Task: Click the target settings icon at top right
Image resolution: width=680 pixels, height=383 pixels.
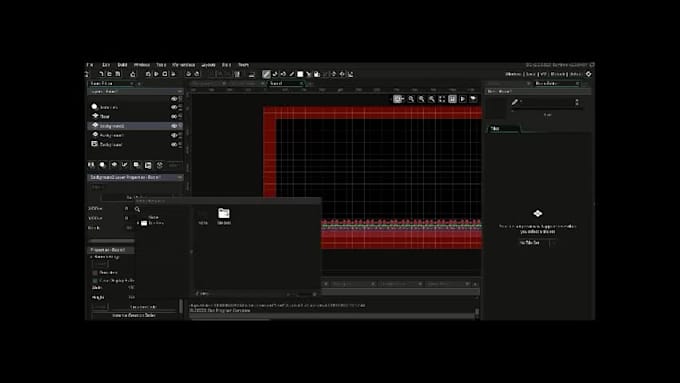Action: pyautogui.click(x=588, y=74)
